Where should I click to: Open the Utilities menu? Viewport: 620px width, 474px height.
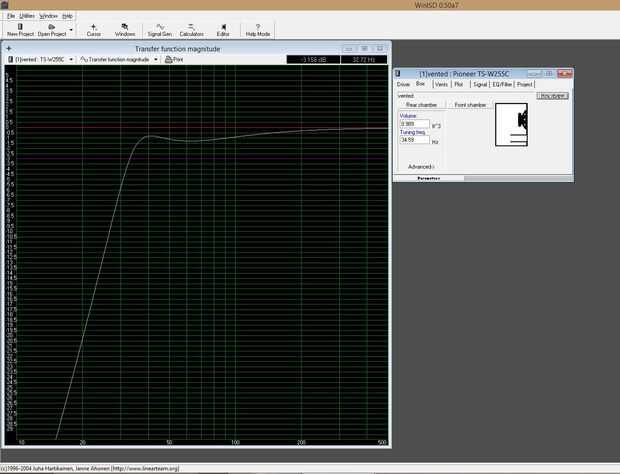28,16
